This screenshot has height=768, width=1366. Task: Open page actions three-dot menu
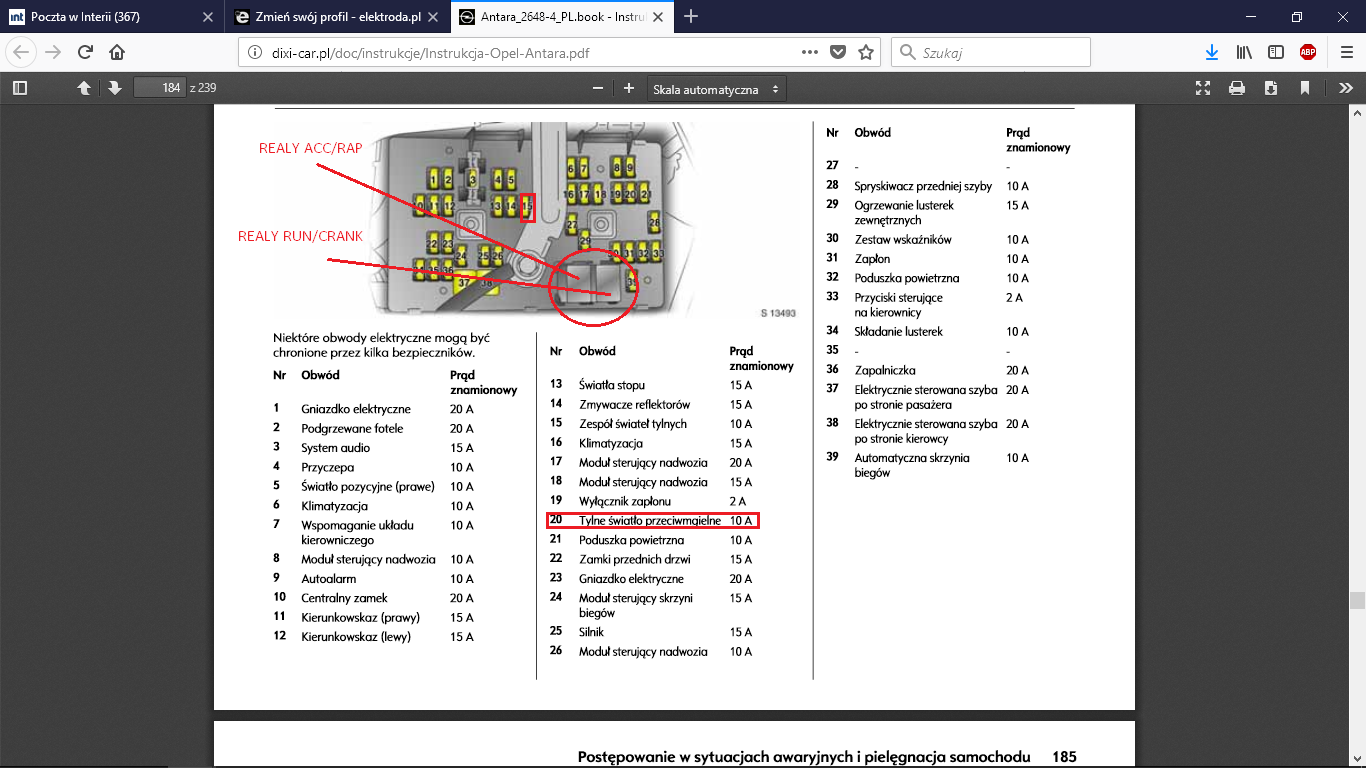point(810,52)
